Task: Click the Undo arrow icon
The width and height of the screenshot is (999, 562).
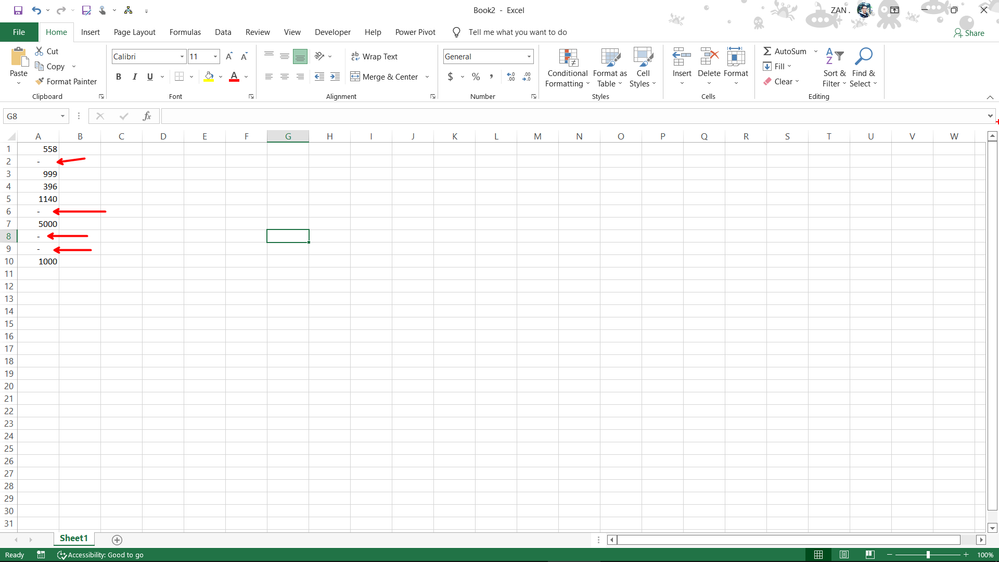Action: pos(36,10)
